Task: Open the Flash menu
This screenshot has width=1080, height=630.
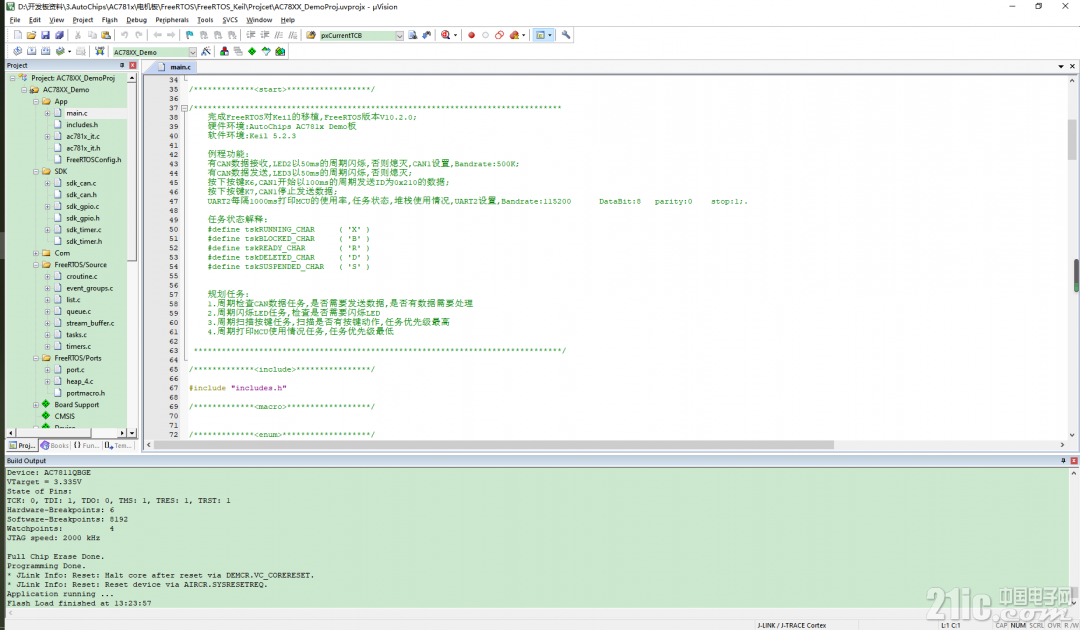Action: pos(110,20)
